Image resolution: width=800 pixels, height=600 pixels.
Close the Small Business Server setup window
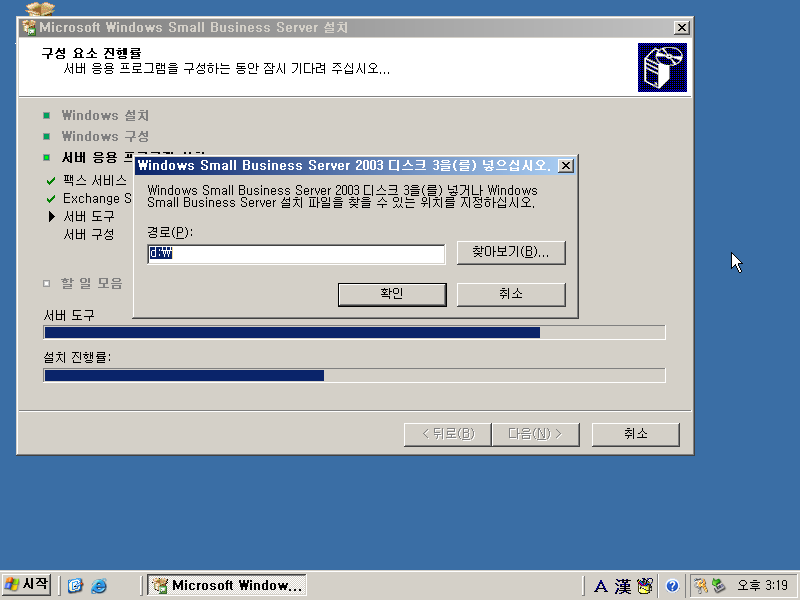coord(681,28)
